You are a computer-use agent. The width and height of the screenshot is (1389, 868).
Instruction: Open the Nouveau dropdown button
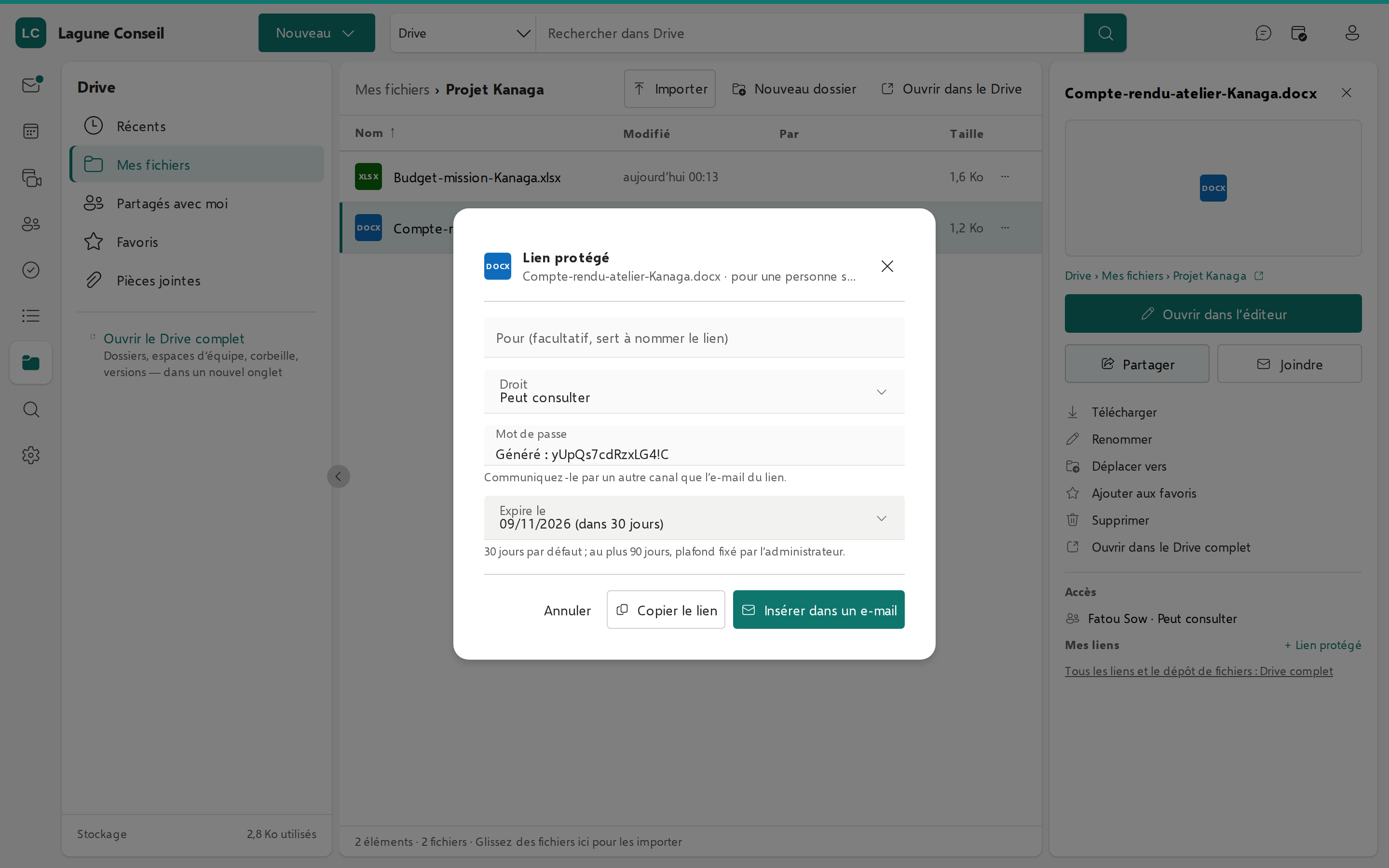tap(316, 33)
